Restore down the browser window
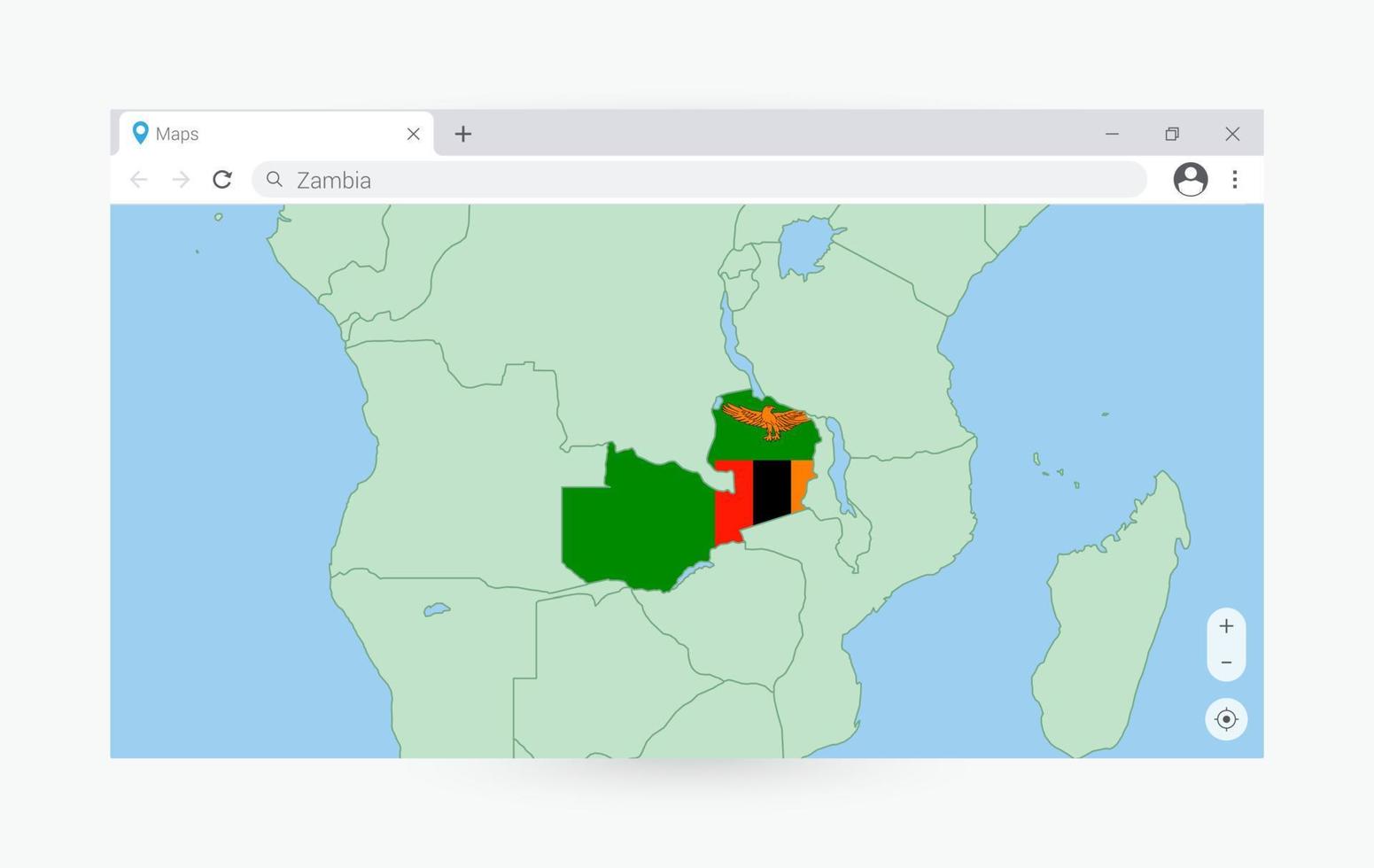Image resolution: width=1374 pixels, height=868 pixels. click(1172, 134)
